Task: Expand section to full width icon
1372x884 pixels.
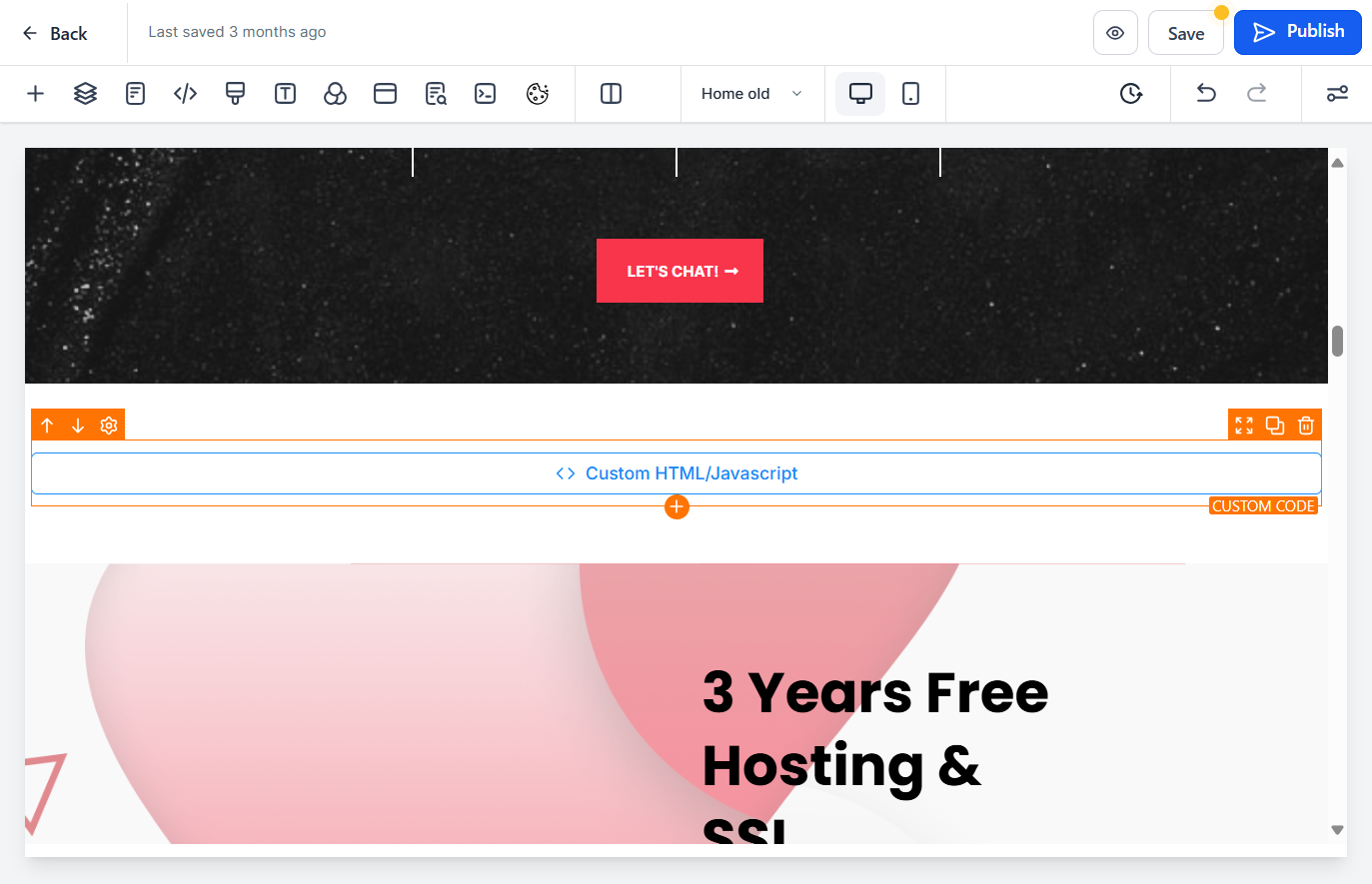Action: point(1244,426)
